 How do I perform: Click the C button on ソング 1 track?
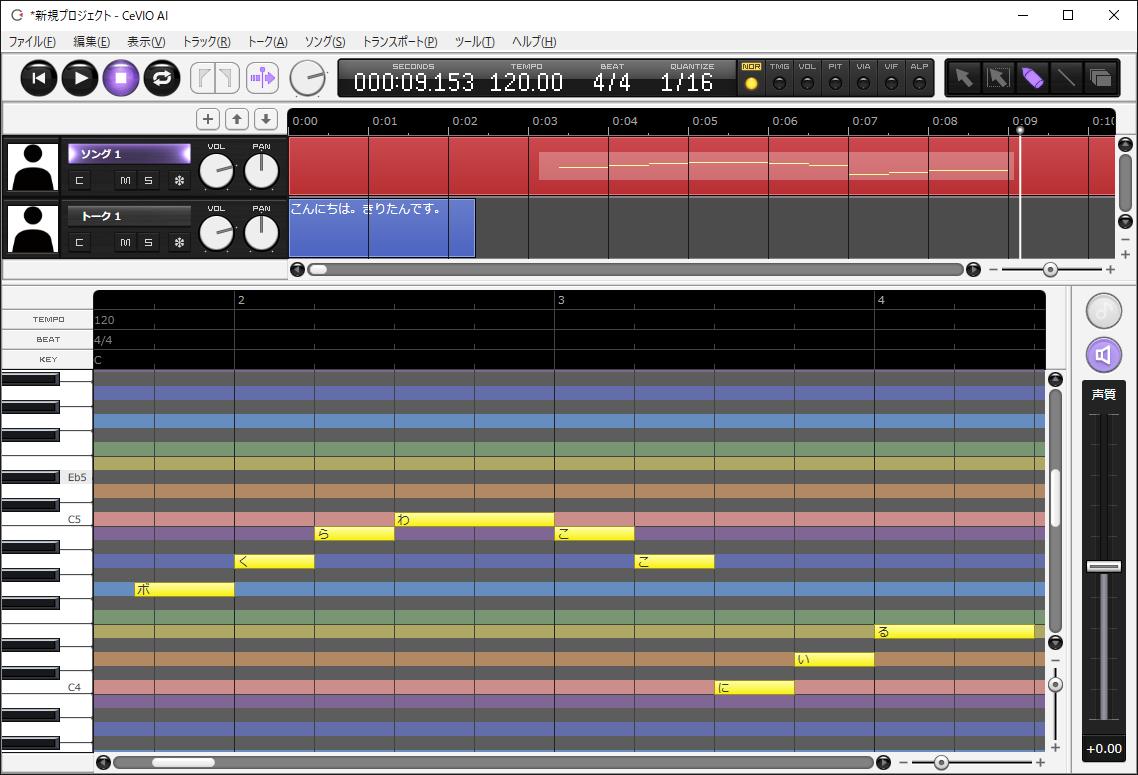80,180
